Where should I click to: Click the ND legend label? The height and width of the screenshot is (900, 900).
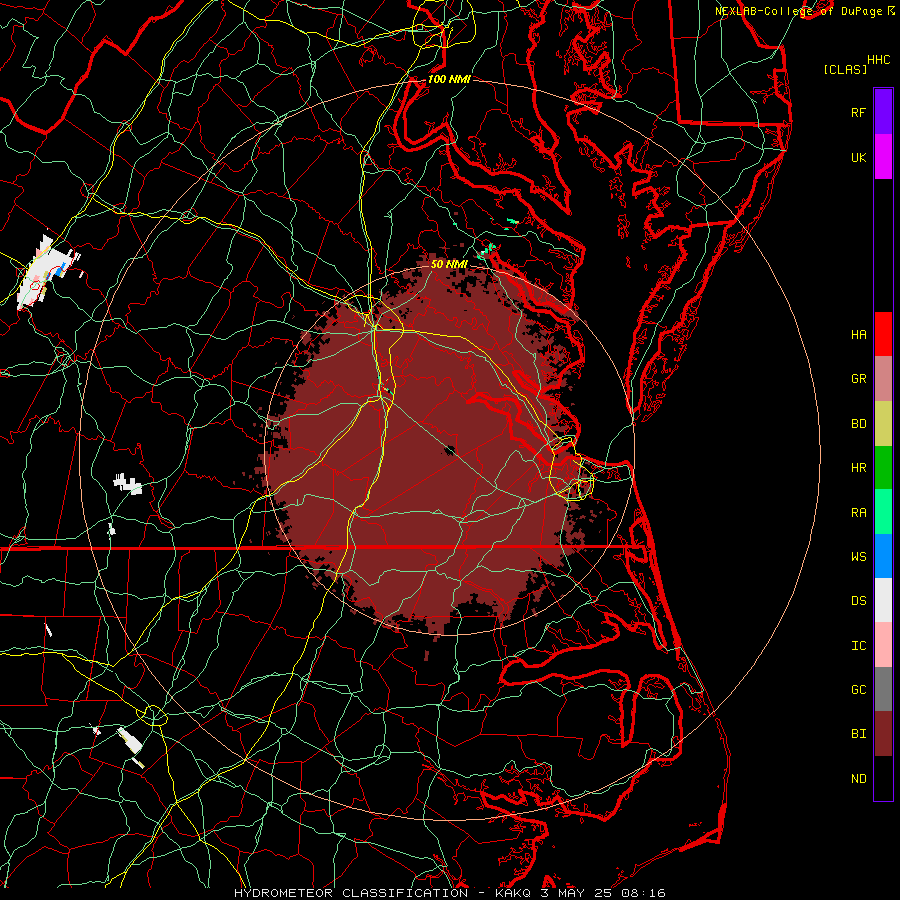858,779
